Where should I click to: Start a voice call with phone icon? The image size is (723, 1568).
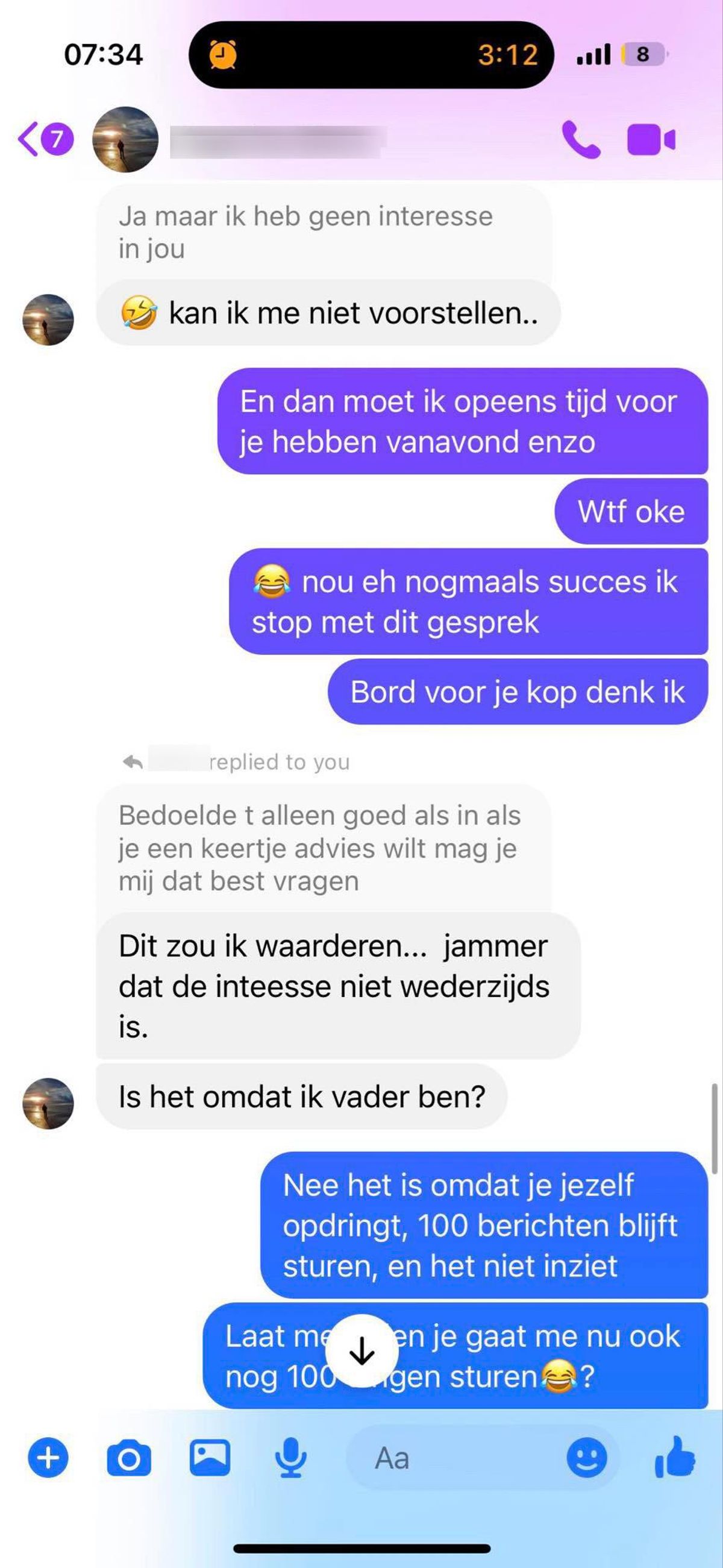[581, 140]
